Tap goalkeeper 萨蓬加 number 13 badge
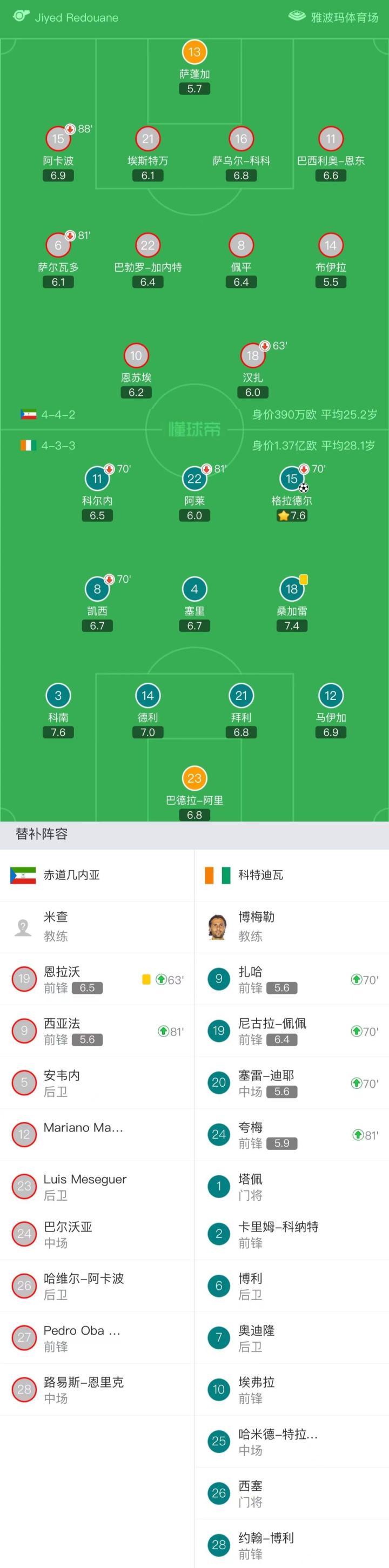 point(194,52)
